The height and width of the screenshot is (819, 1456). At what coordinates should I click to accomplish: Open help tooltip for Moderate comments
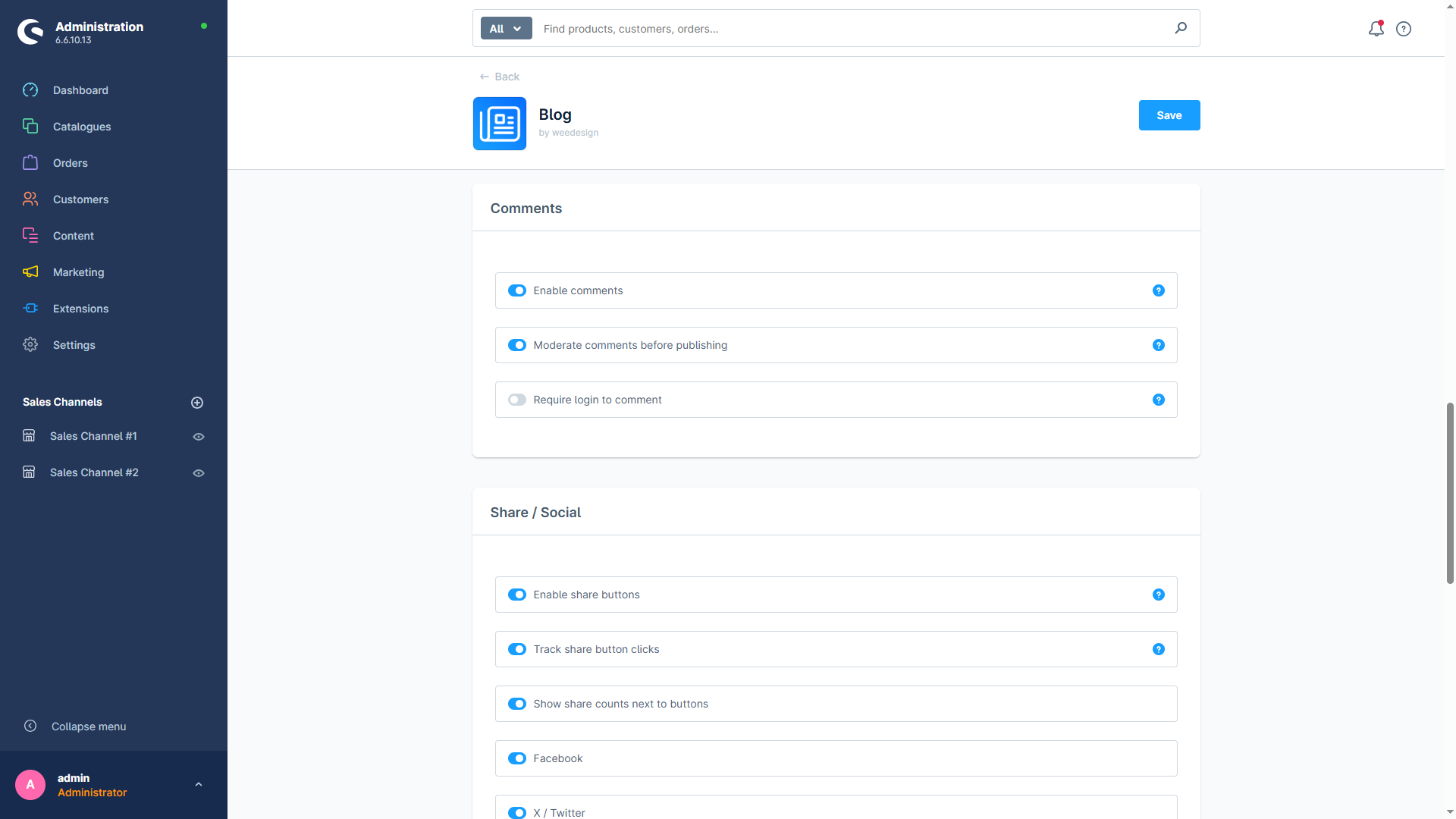[x=1159, y=345]
